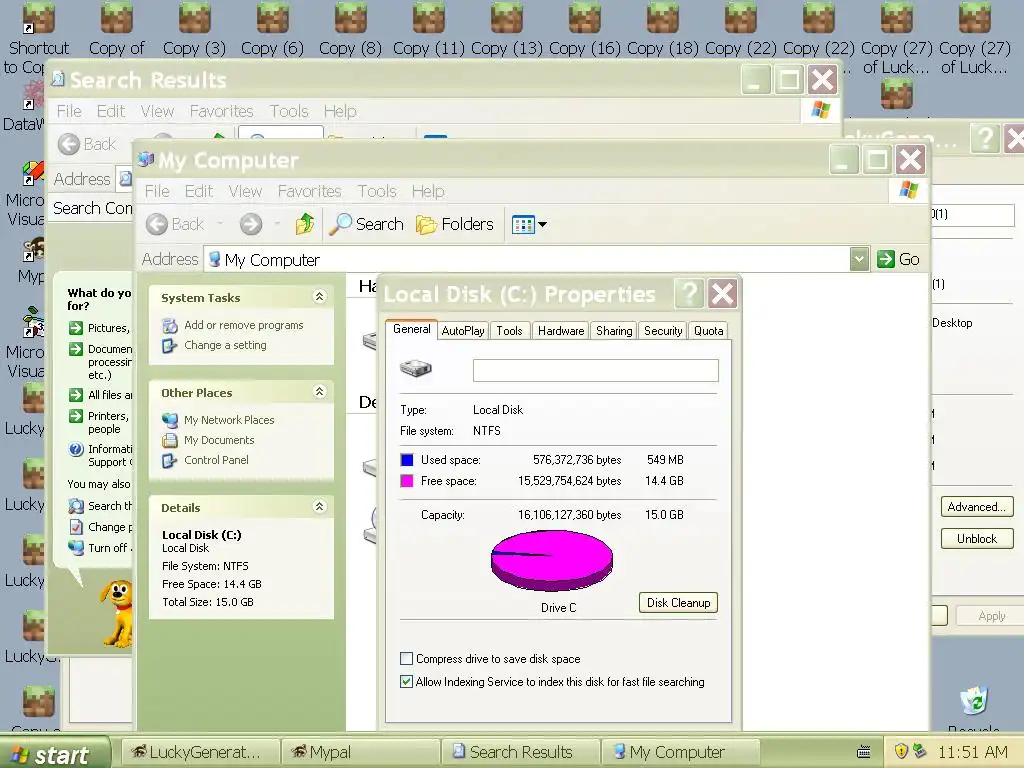Switch to Search Results taskbar button
Image resolution: width=1024 pixels, height=768 pixels.
[520, 752]
